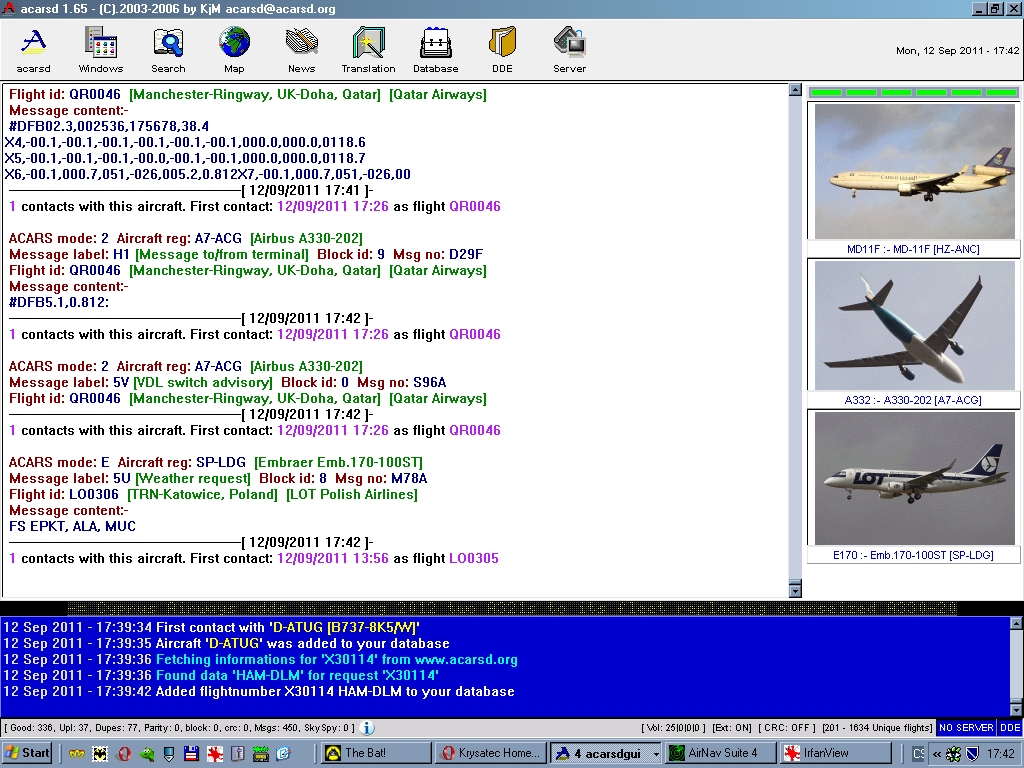This screenshot has width=1024, height=768.
Task: Show hidden system tray icons
Action: tap(936, 754)
